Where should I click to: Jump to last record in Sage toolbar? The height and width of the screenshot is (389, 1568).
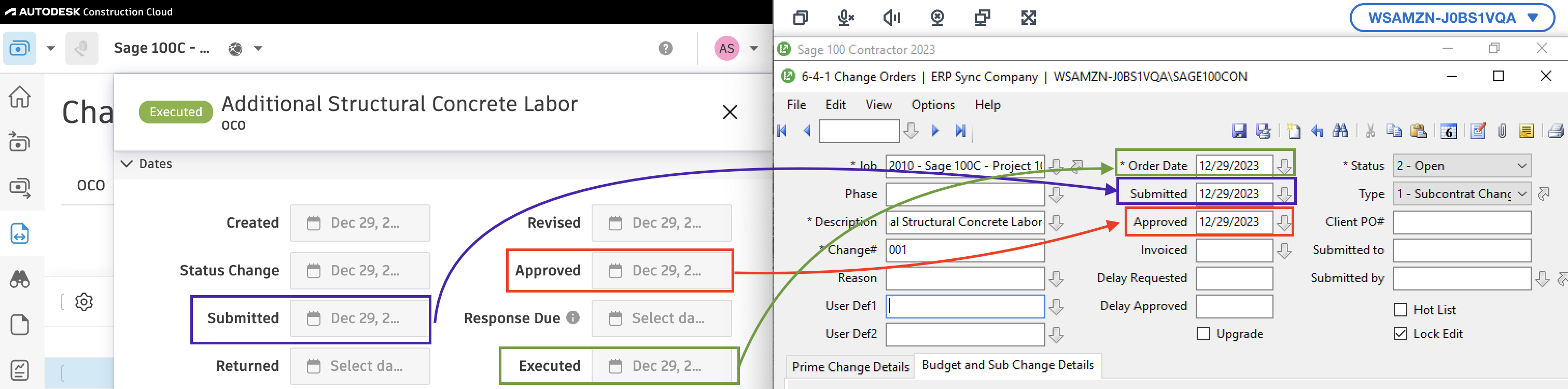coord(960,131)
